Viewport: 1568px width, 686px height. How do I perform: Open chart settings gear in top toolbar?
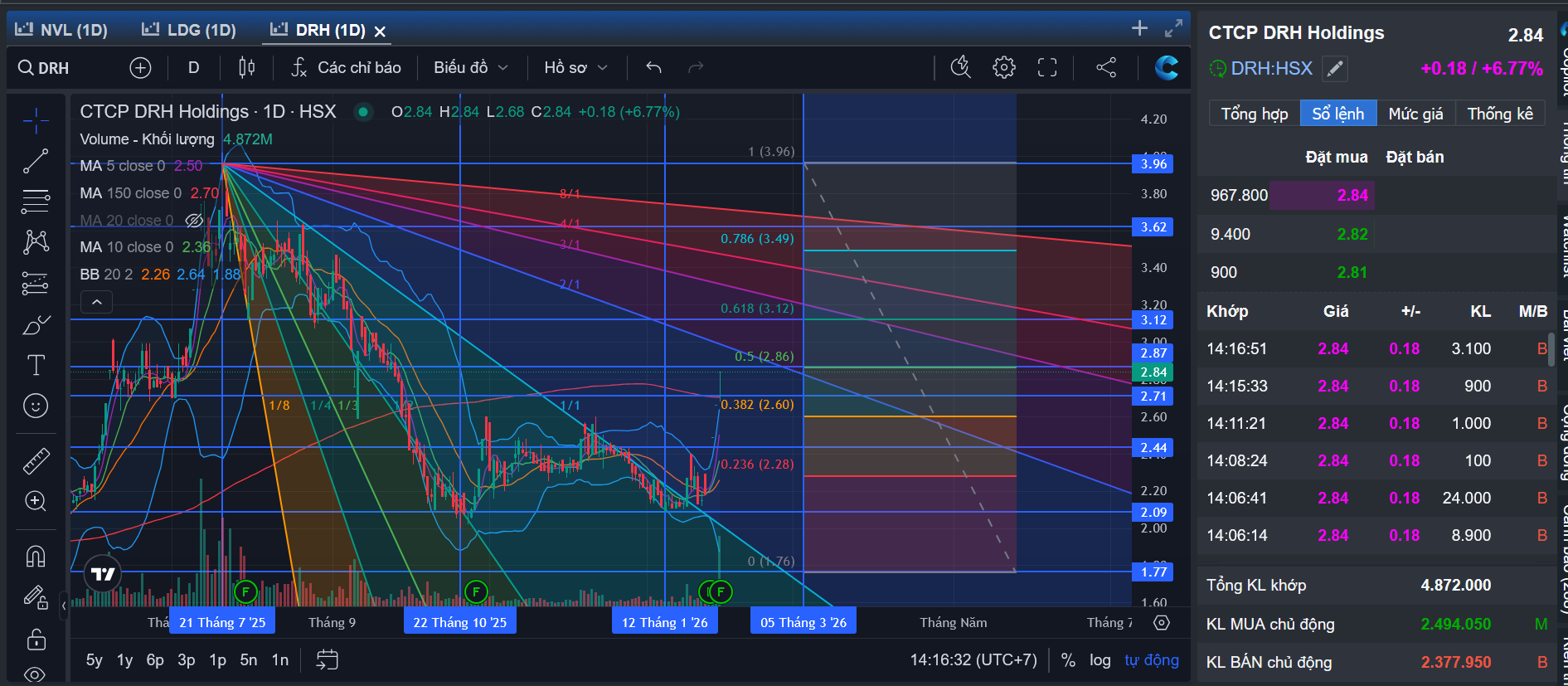[1004, 68]
